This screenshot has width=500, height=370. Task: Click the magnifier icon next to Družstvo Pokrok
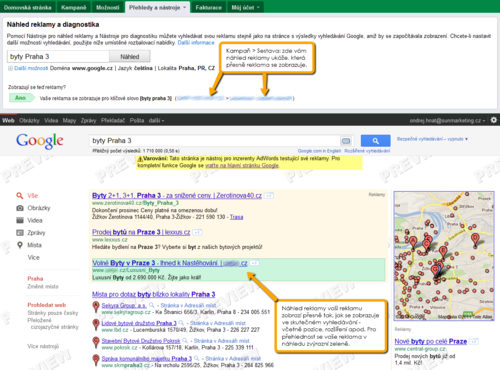pos(185,341)
